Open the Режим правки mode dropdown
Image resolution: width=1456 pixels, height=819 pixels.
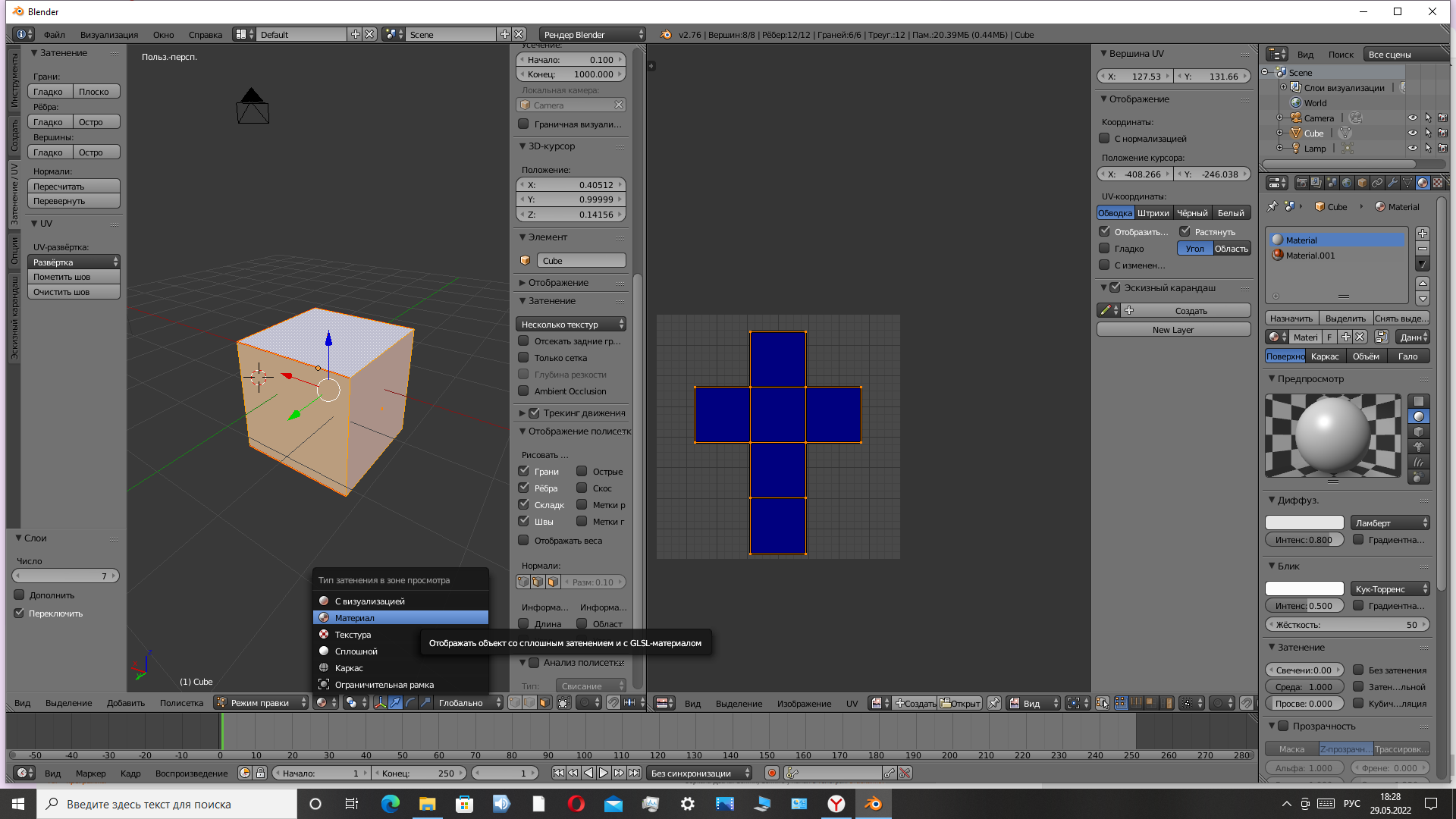coord(261,703)
